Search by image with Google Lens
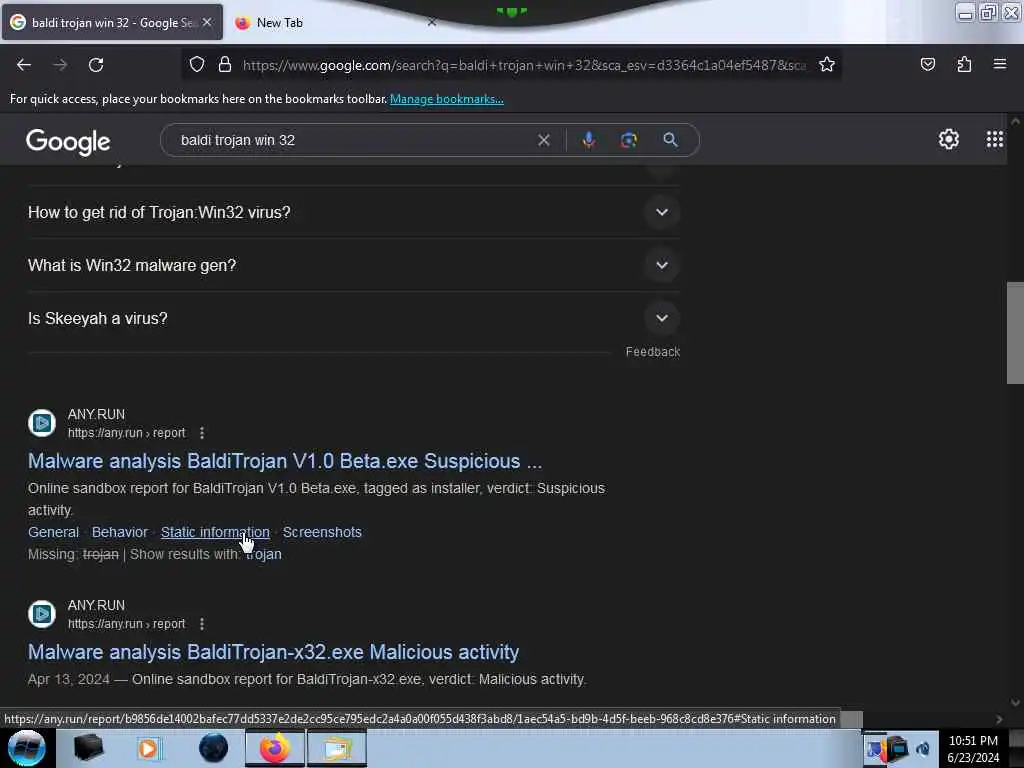Image resolution: width=1024 pixels, height=768 pixels. pyautogui.click(x=628, y=140)
